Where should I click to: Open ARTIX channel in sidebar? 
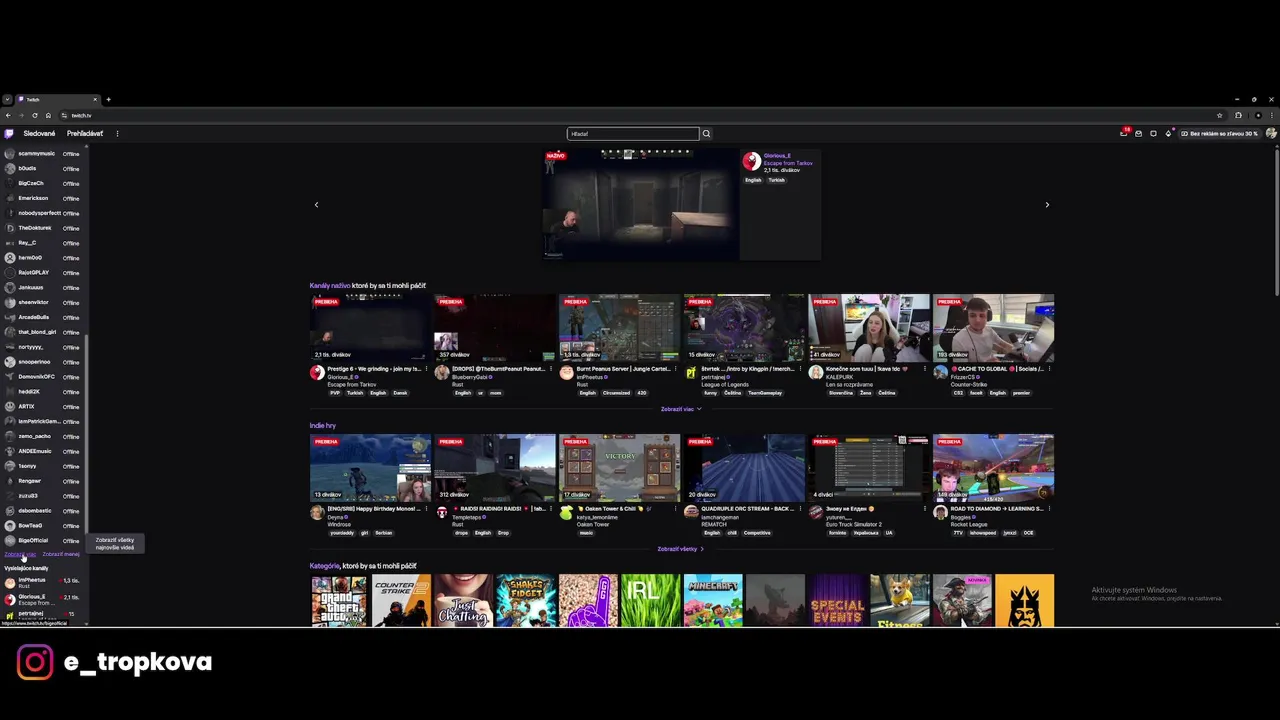[x=43, y=406]
